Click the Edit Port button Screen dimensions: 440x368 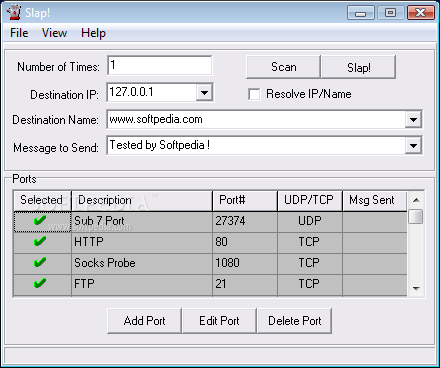(x=219, y=321)
